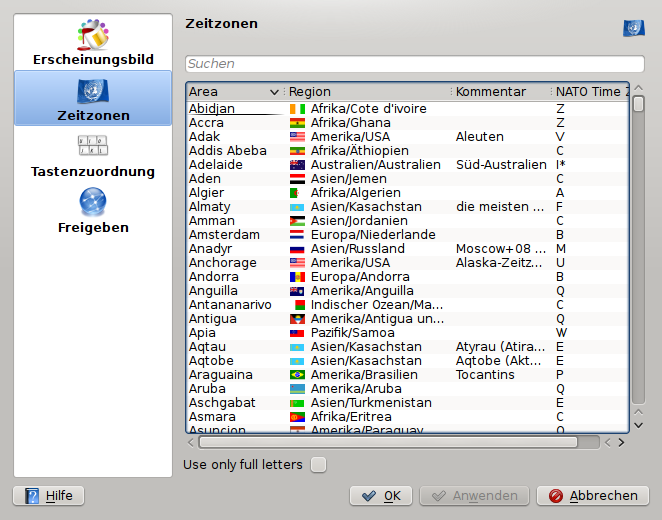Click the Eritrea flag in Asmara row
The height and width of the screenshot is (520, 662).
pos(297,417)
